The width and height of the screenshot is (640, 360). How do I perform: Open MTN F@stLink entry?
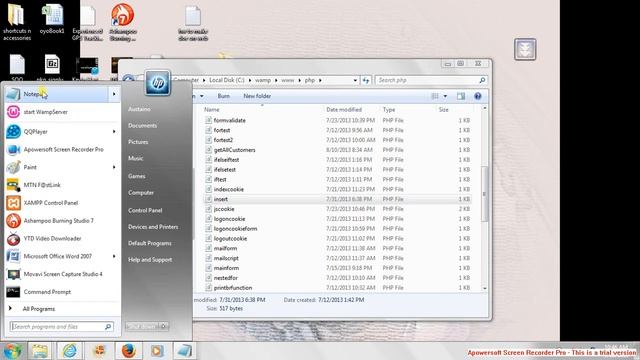click(x=63, y=185)
